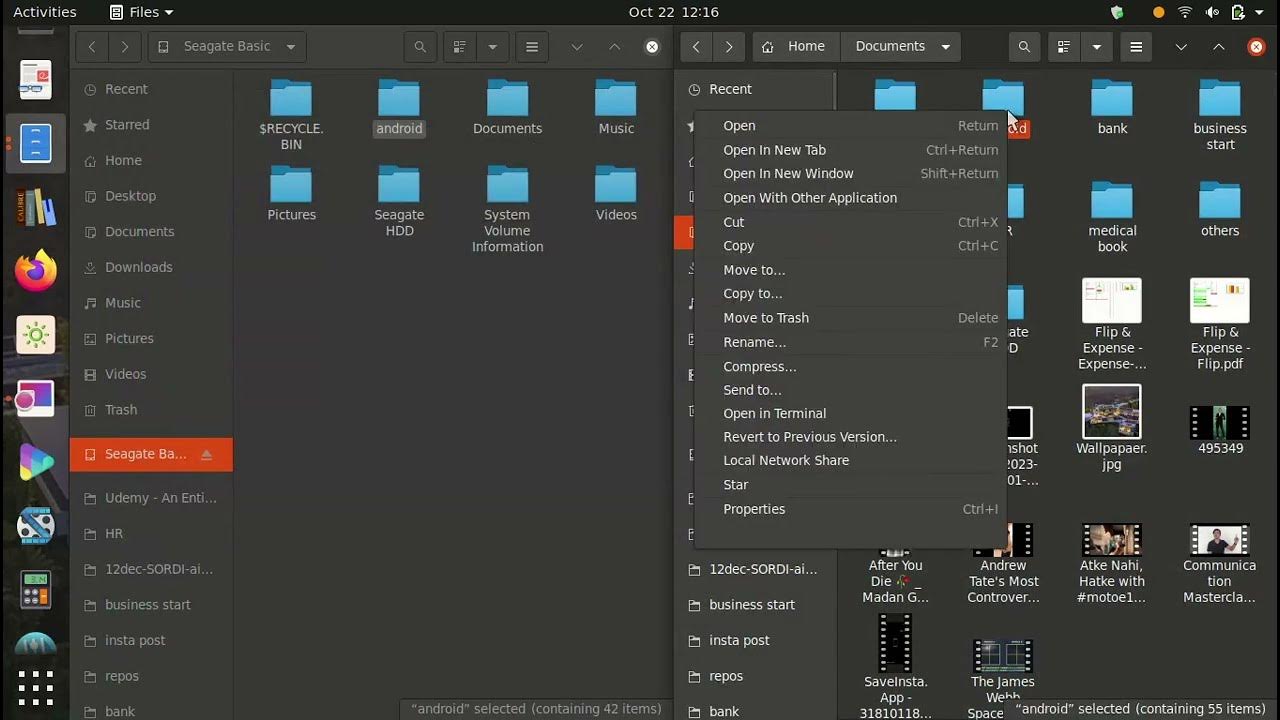Image resolution: width=1280 pixels, height=720 pixels.
Task: Select Move to Trash
Action: tap(850, 318)
